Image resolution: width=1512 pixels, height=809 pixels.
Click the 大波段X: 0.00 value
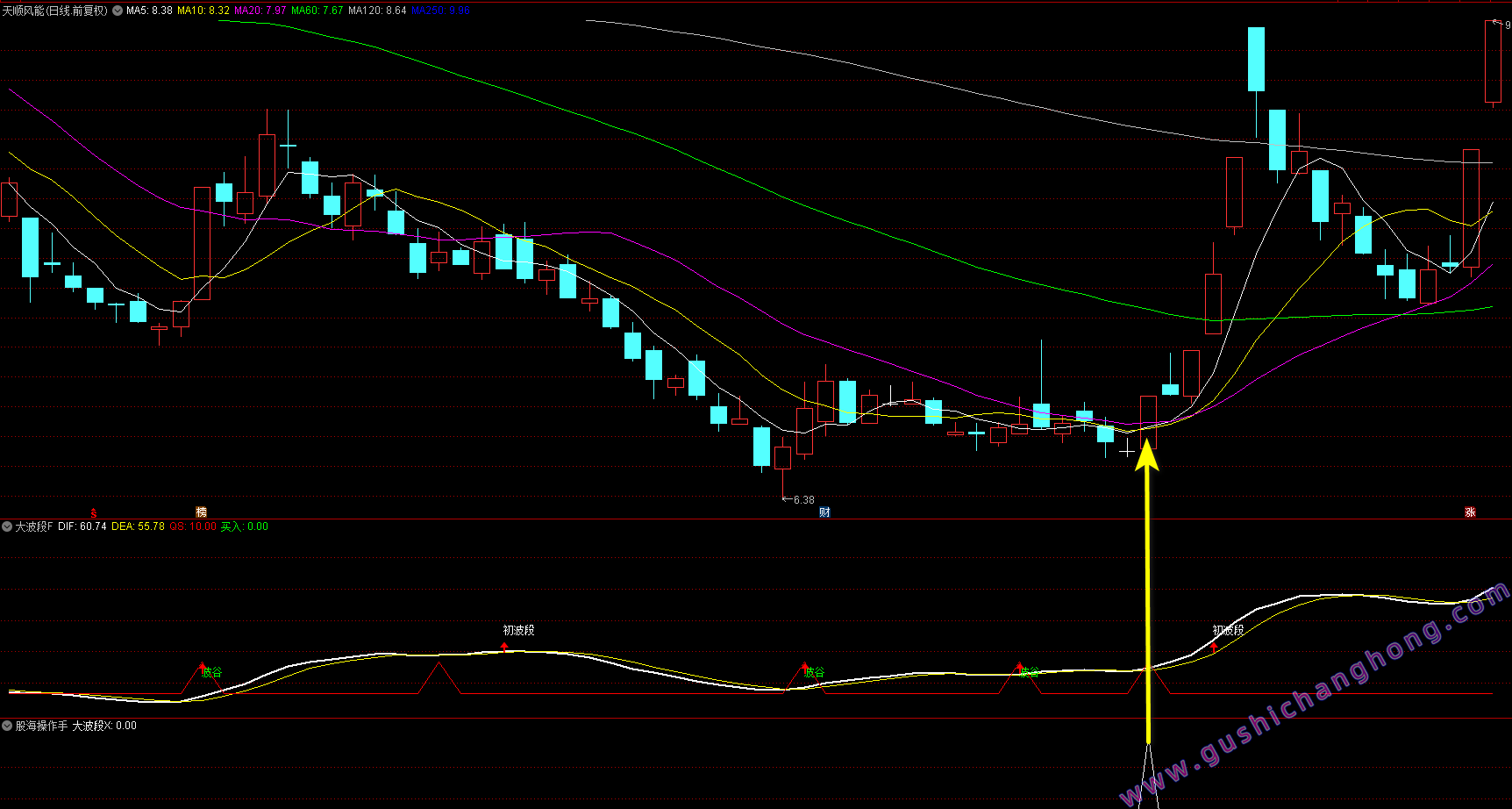(104, 726)
